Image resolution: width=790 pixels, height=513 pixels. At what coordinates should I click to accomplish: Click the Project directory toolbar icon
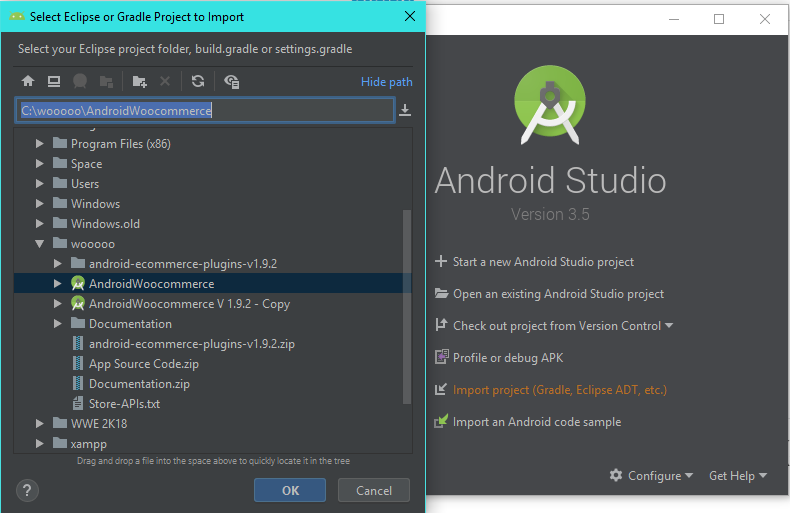[x=80, y=81]
